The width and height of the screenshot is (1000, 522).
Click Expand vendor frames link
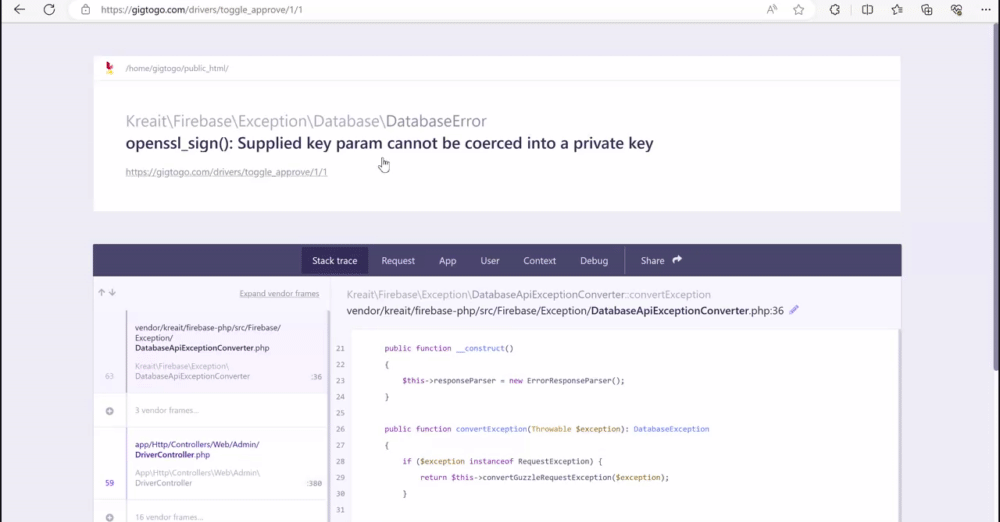(279, 294)
